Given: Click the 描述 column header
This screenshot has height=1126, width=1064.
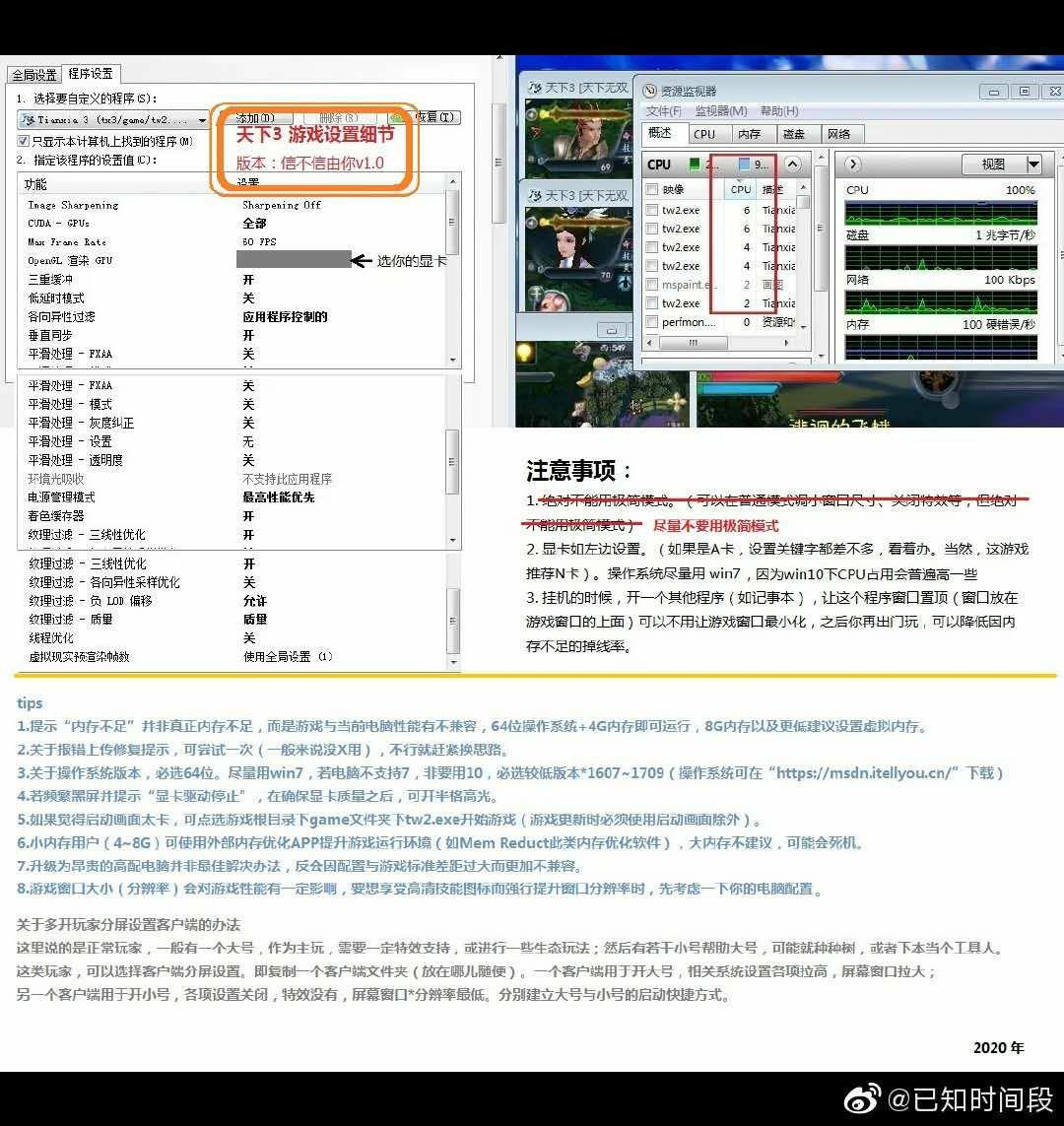Looking at the screenshot, I should pos(773,189).
